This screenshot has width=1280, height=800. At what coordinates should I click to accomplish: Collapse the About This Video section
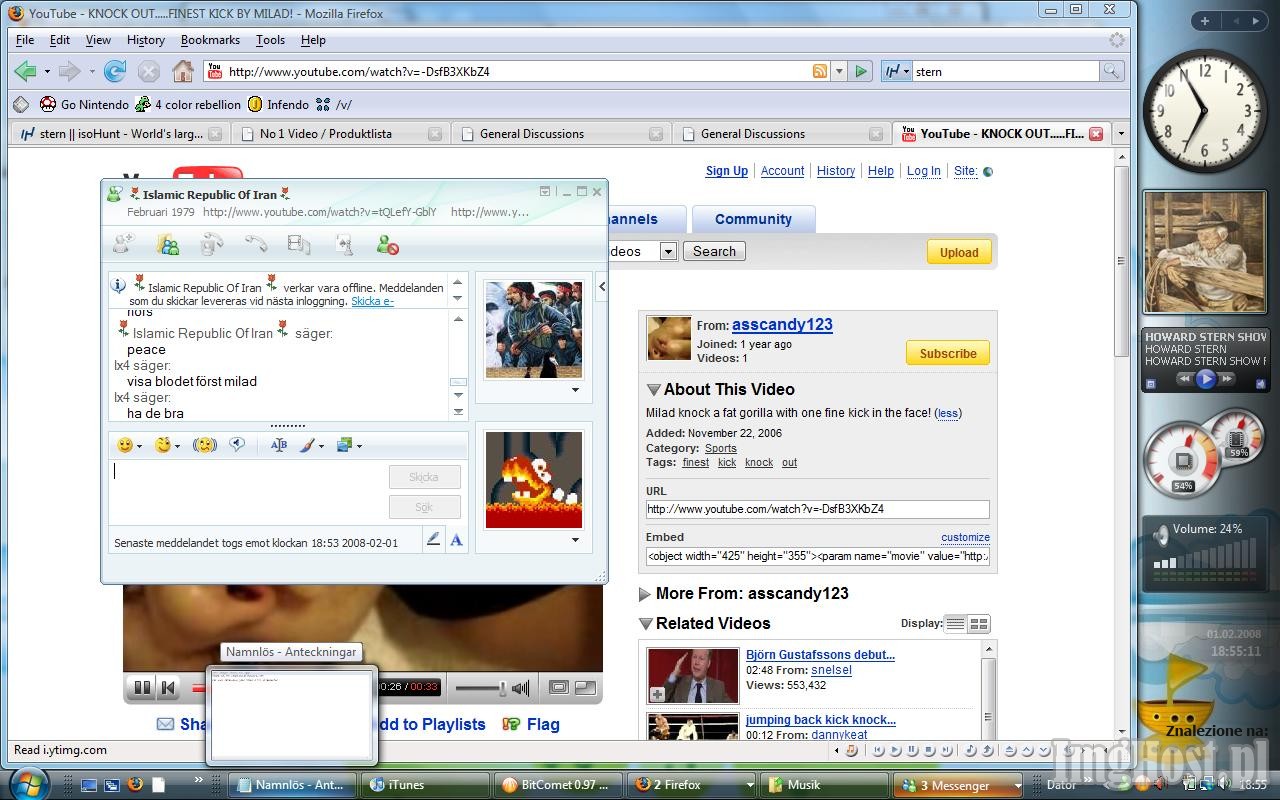pos(653,390)
